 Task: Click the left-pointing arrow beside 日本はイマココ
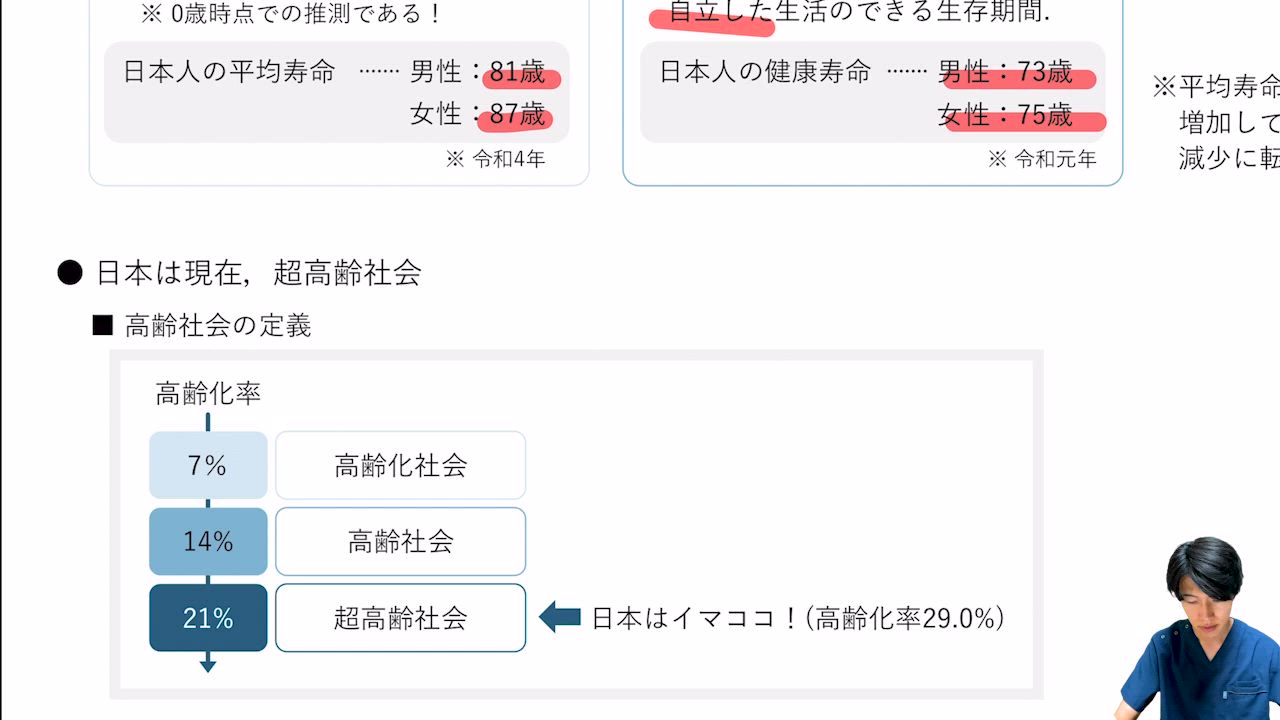(560, 618)
